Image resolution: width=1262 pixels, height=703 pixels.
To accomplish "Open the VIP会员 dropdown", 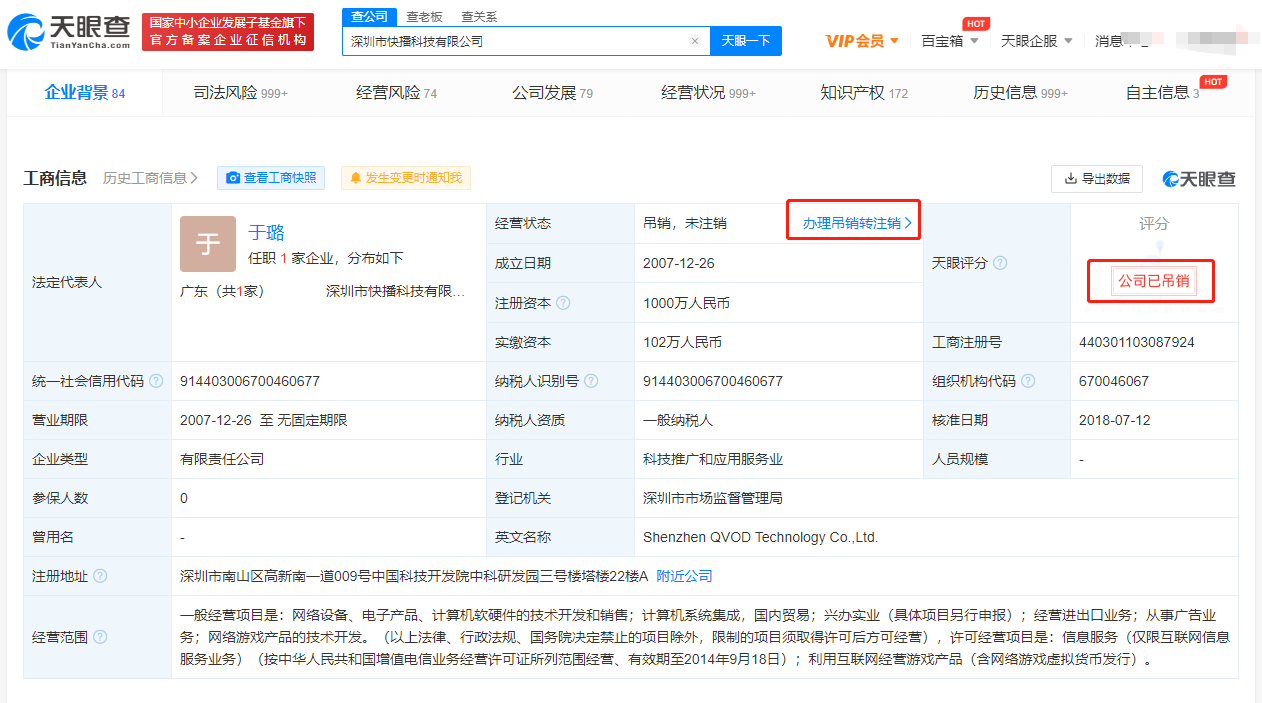I will 862,41.
